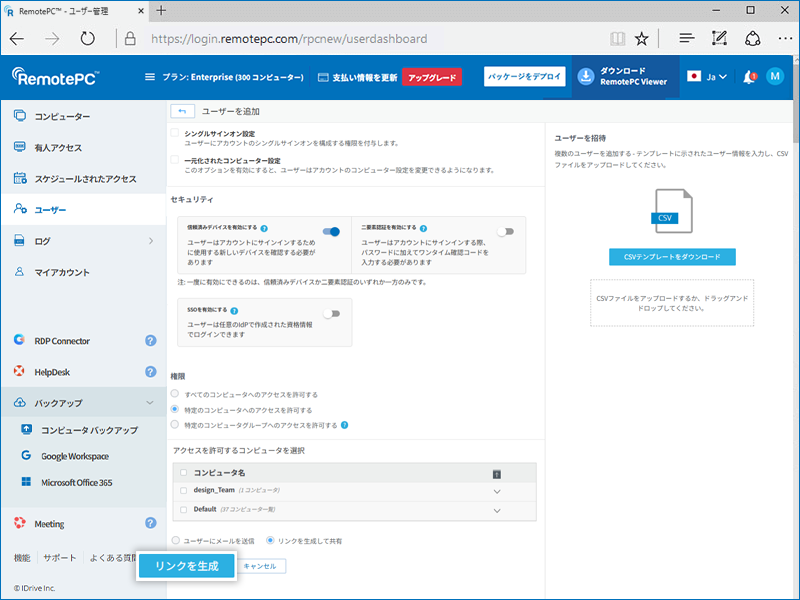Open browser share icon
800x600 pixels.
coord(753,38)
